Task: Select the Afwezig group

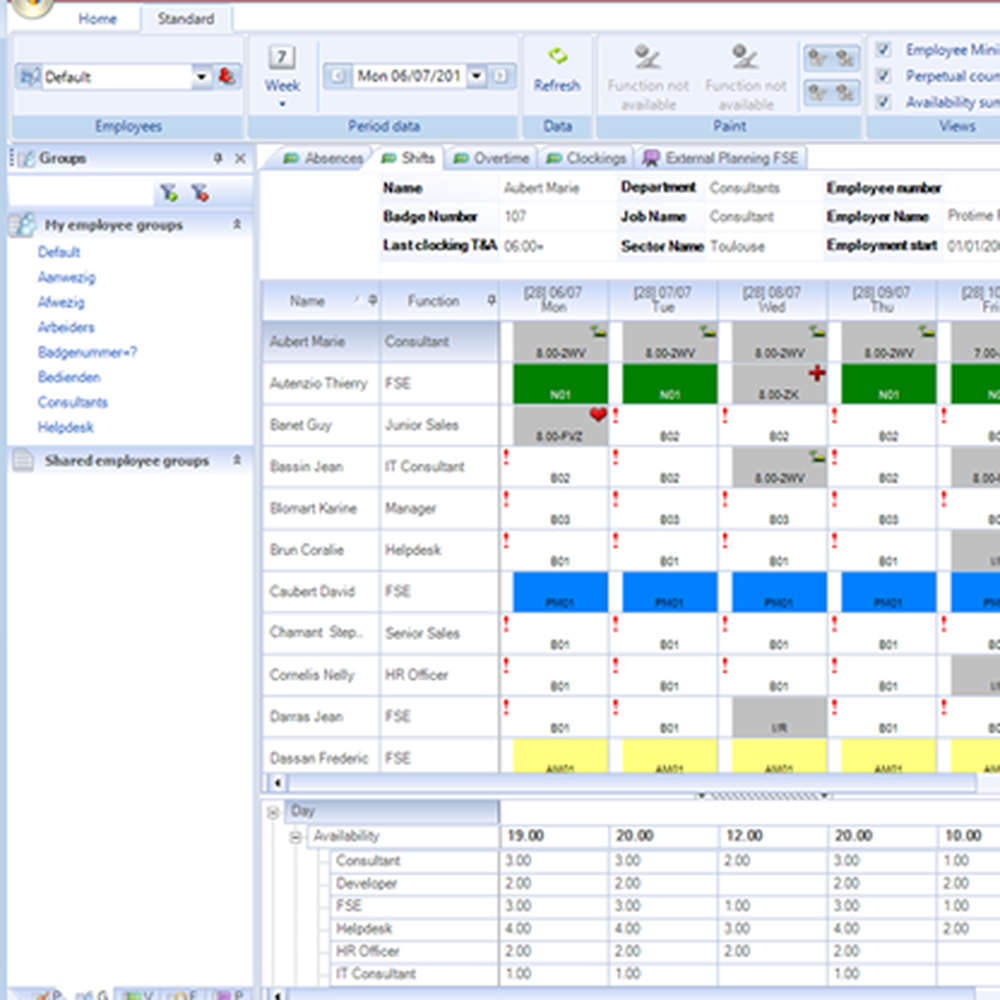Action: [61, 302]
